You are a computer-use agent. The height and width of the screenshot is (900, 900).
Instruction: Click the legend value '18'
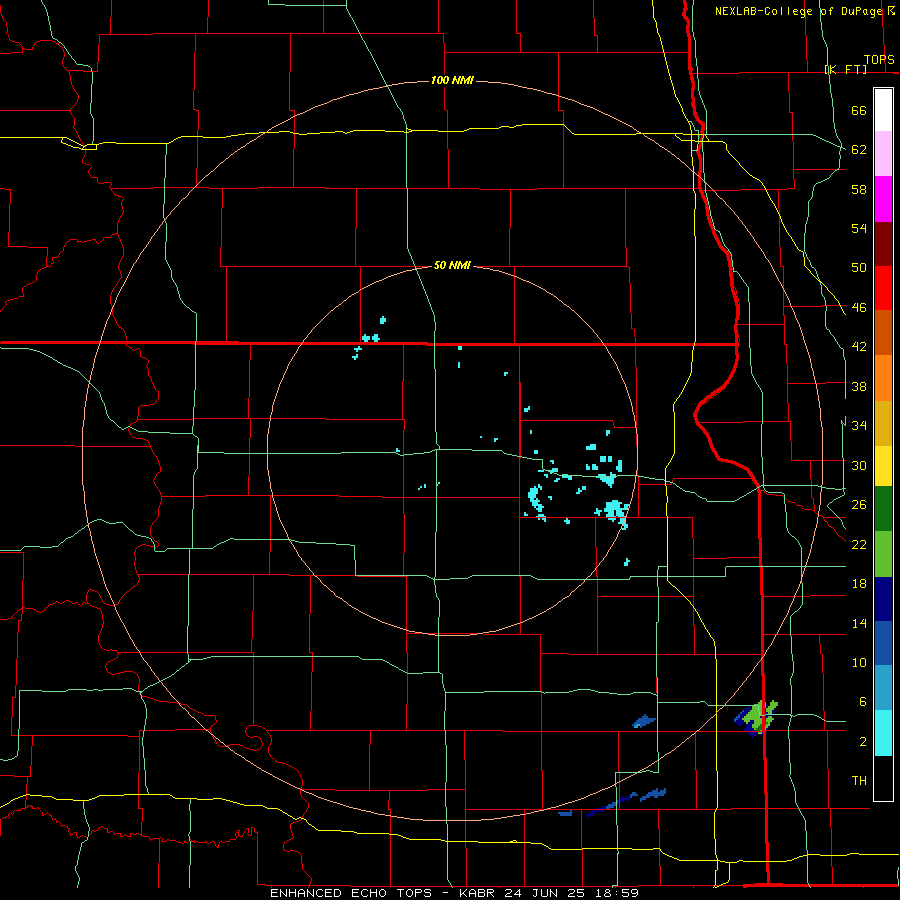click(859, 584)
